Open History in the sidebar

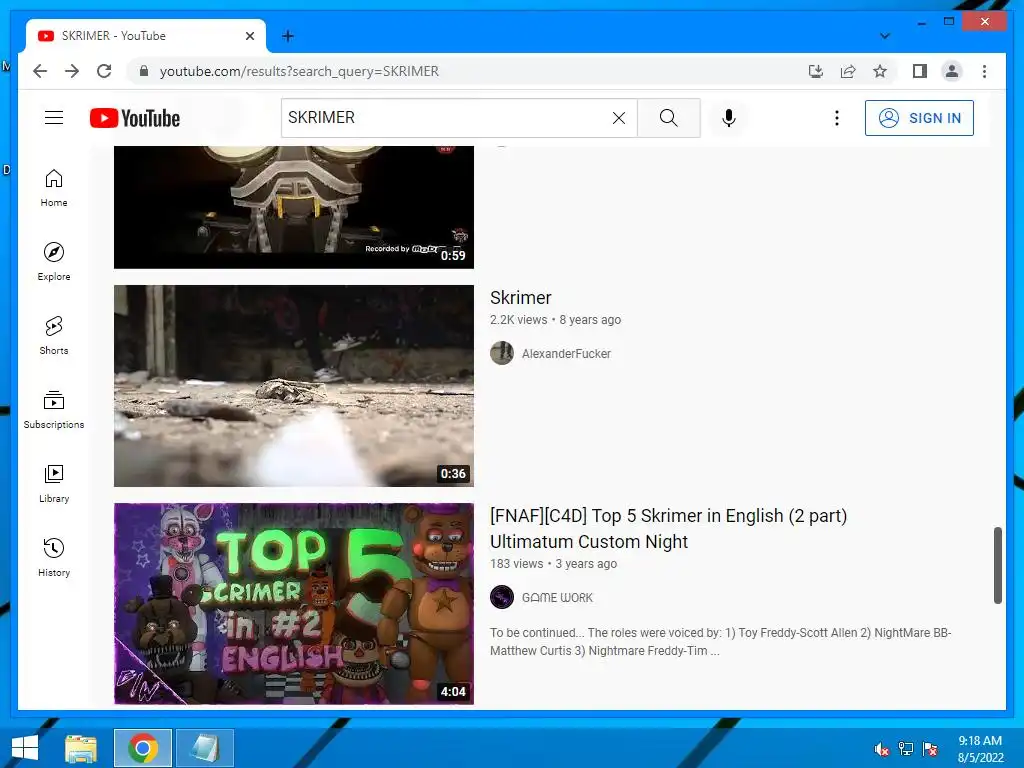54,557
